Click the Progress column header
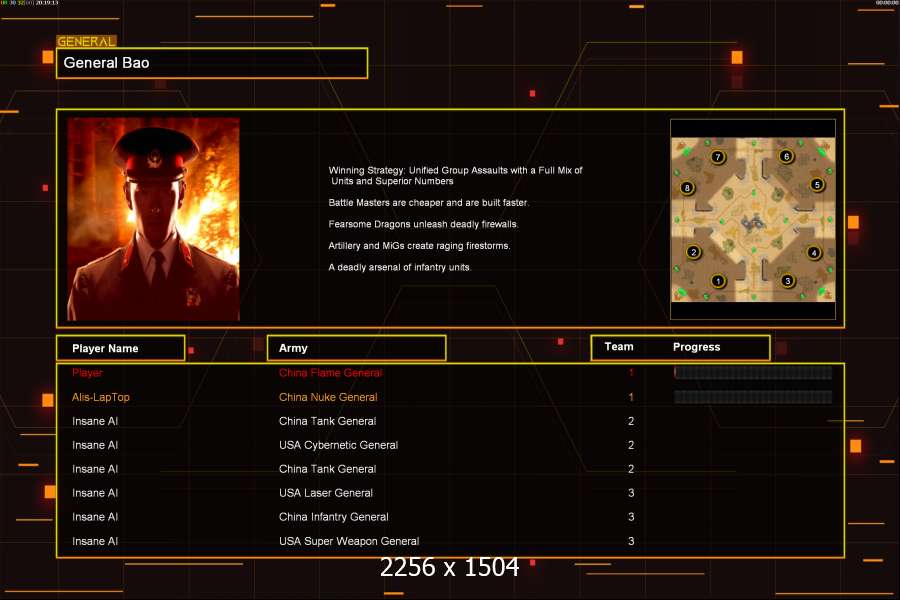The height and width of the screenshot is (600, 900). click(697, 347)
